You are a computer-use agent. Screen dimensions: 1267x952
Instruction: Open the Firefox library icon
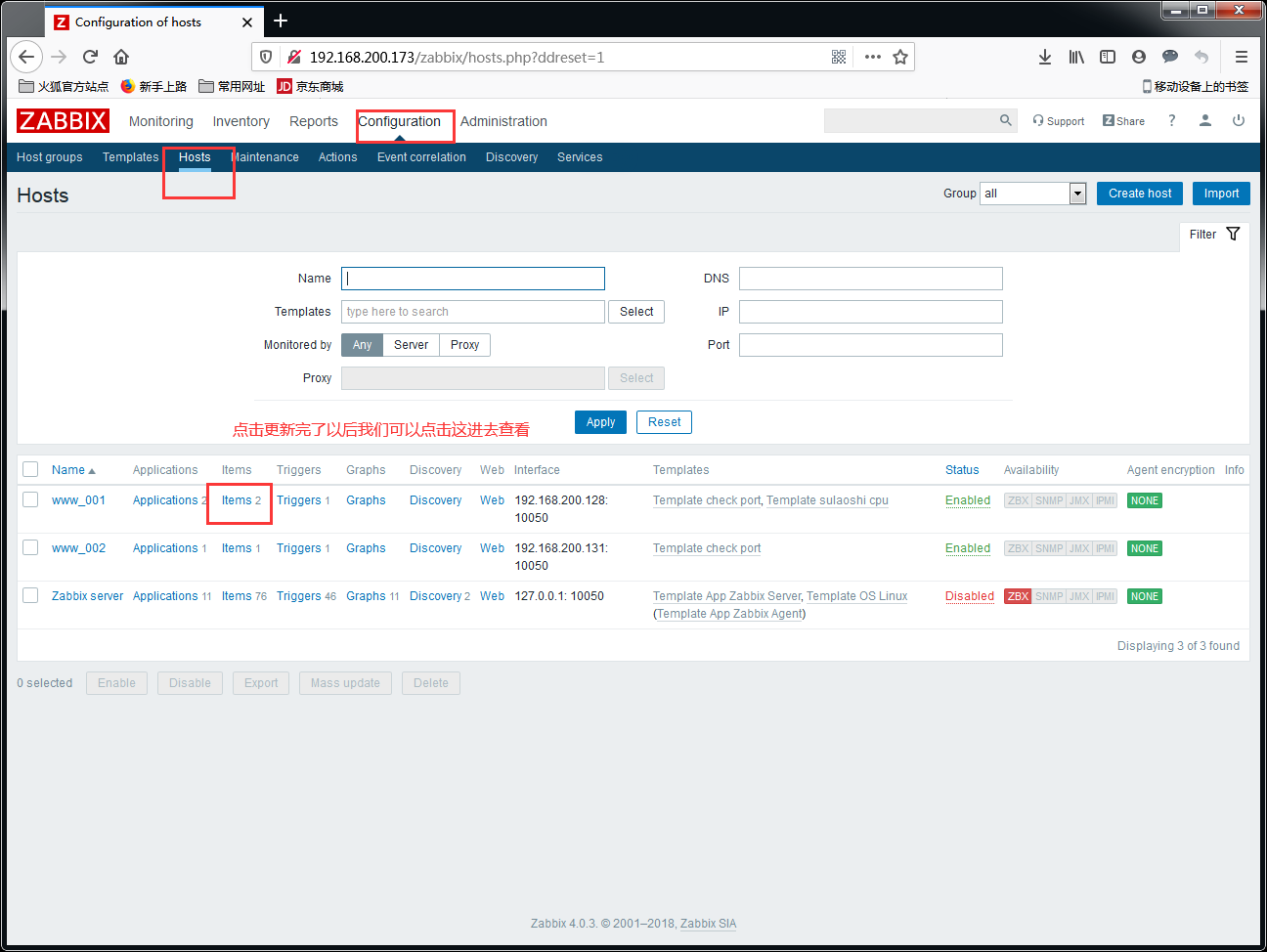click(x=1076, y=57)
